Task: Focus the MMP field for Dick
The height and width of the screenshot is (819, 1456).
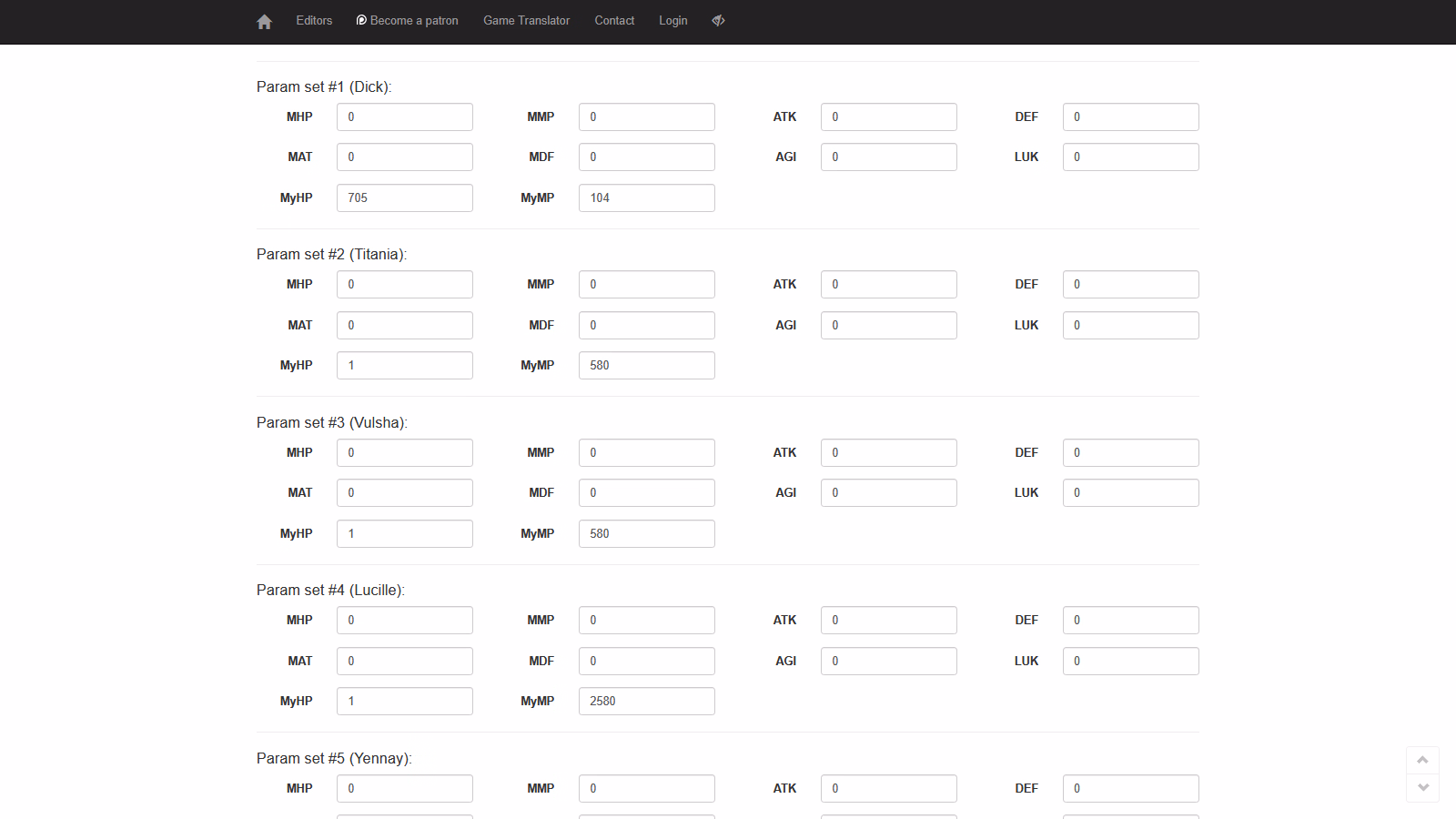Action: coord(647,116)
